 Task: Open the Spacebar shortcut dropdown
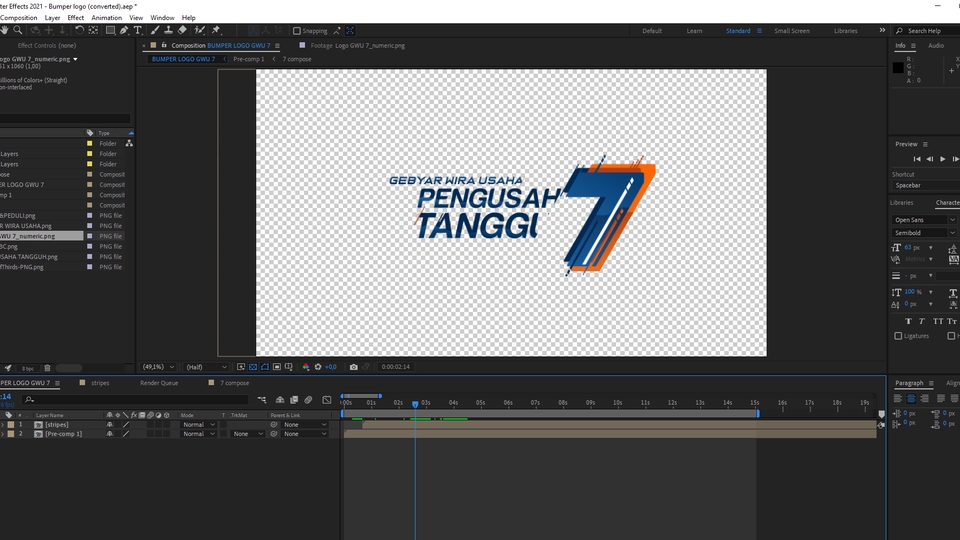(926, 185)
